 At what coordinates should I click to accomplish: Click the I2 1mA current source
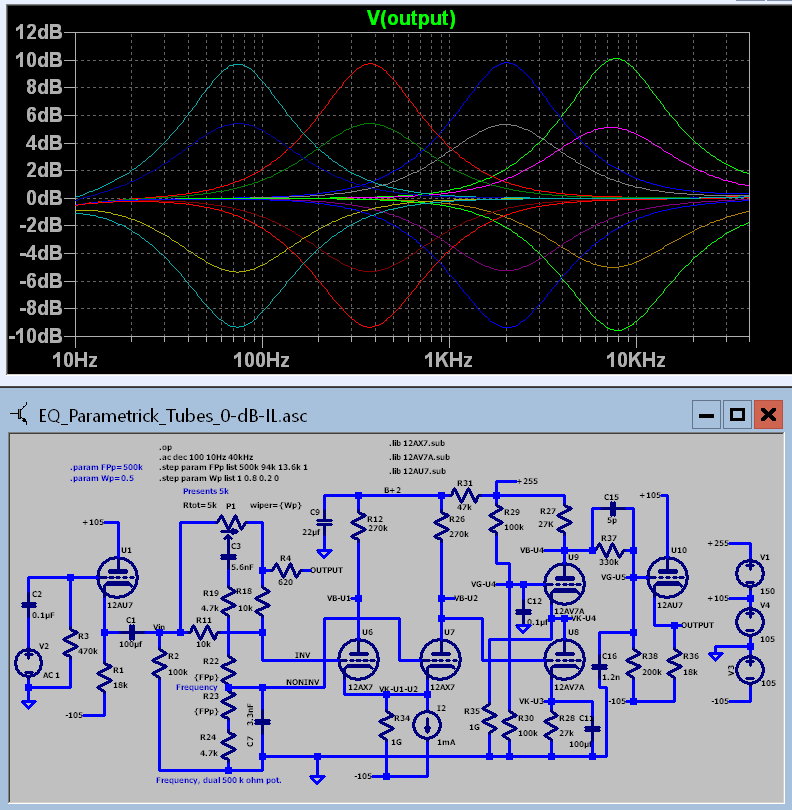coord(428,726)
